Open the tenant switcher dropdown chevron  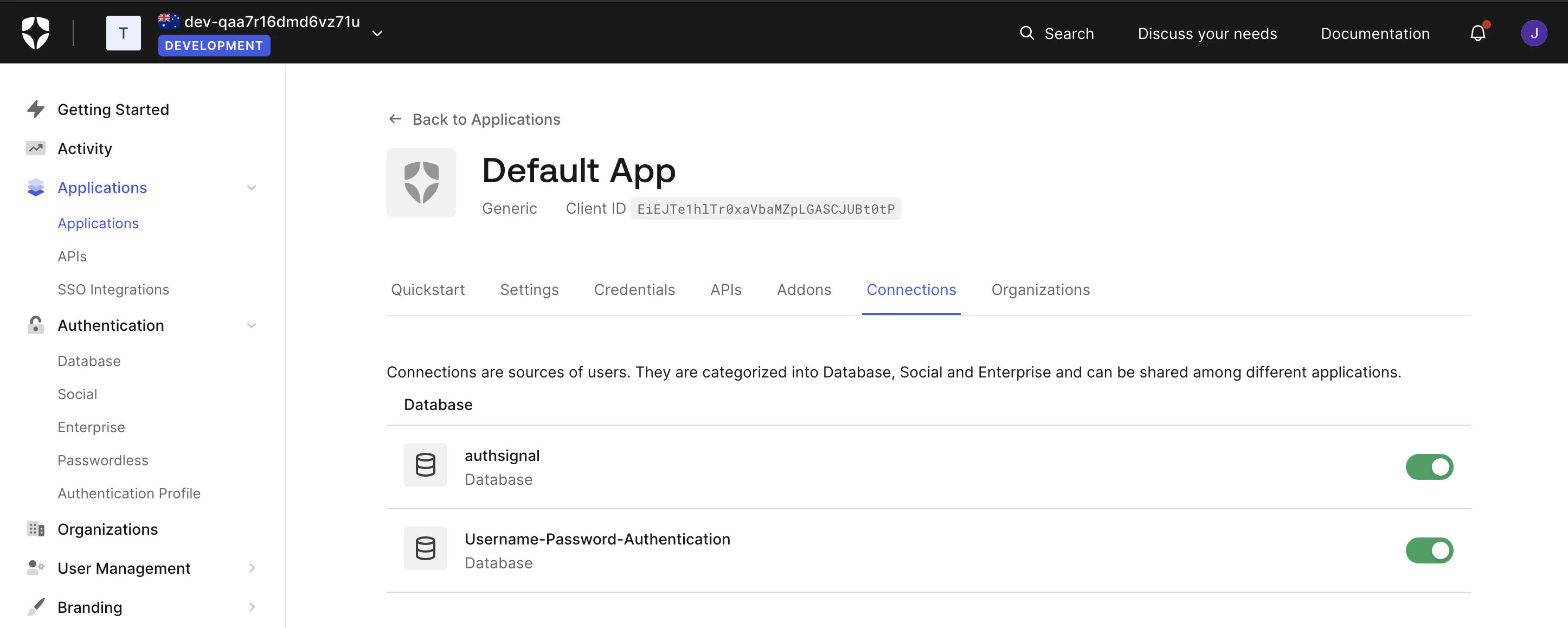(377, 33)
